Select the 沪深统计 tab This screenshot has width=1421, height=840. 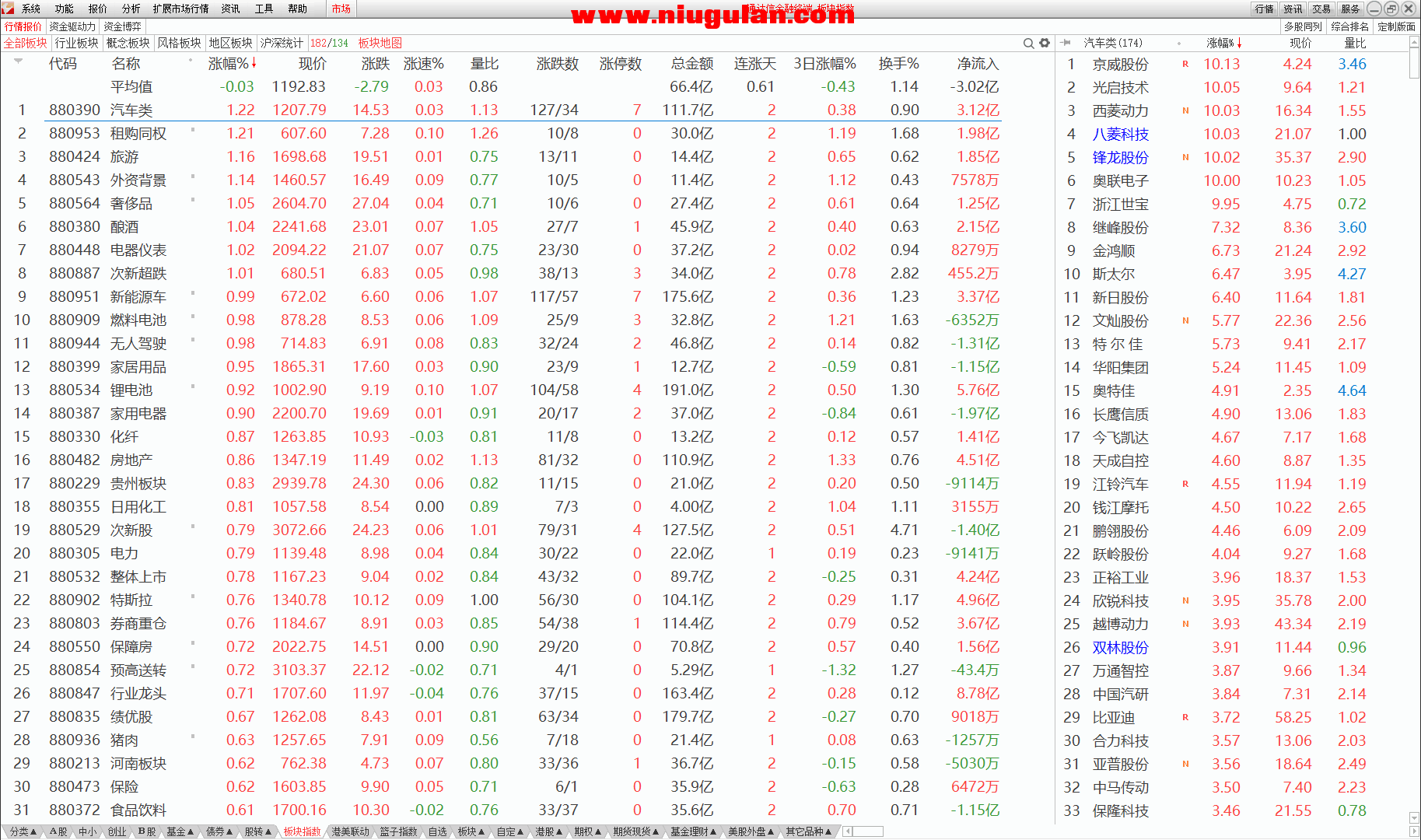[x=282, y=43]
